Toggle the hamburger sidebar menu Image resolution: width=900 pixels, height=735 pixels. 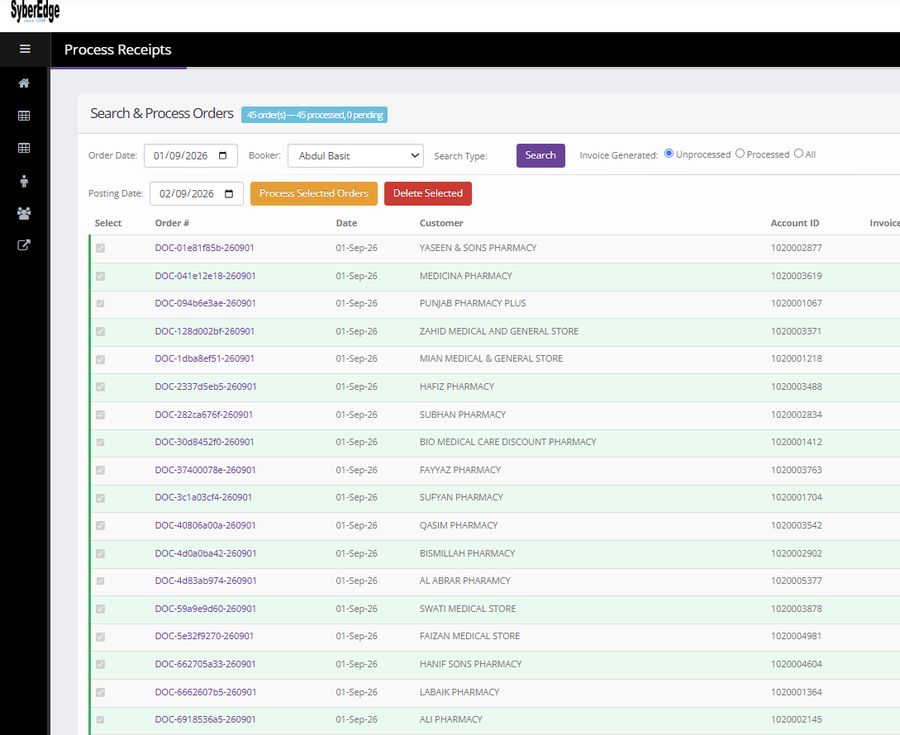[25, 49]
